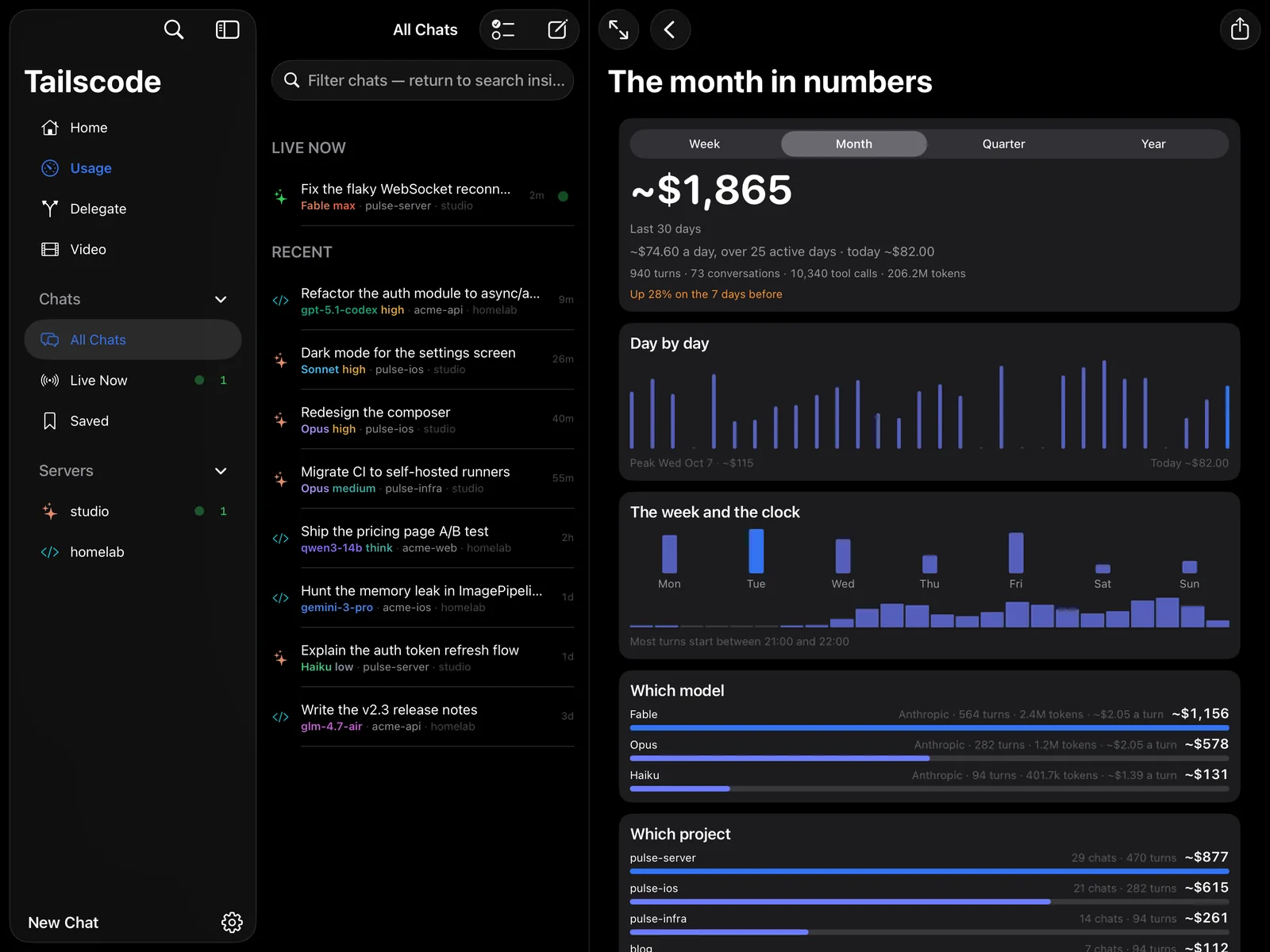1270x952 pixels.
Task: Click the pulse-server project row label
Action: 663,858
